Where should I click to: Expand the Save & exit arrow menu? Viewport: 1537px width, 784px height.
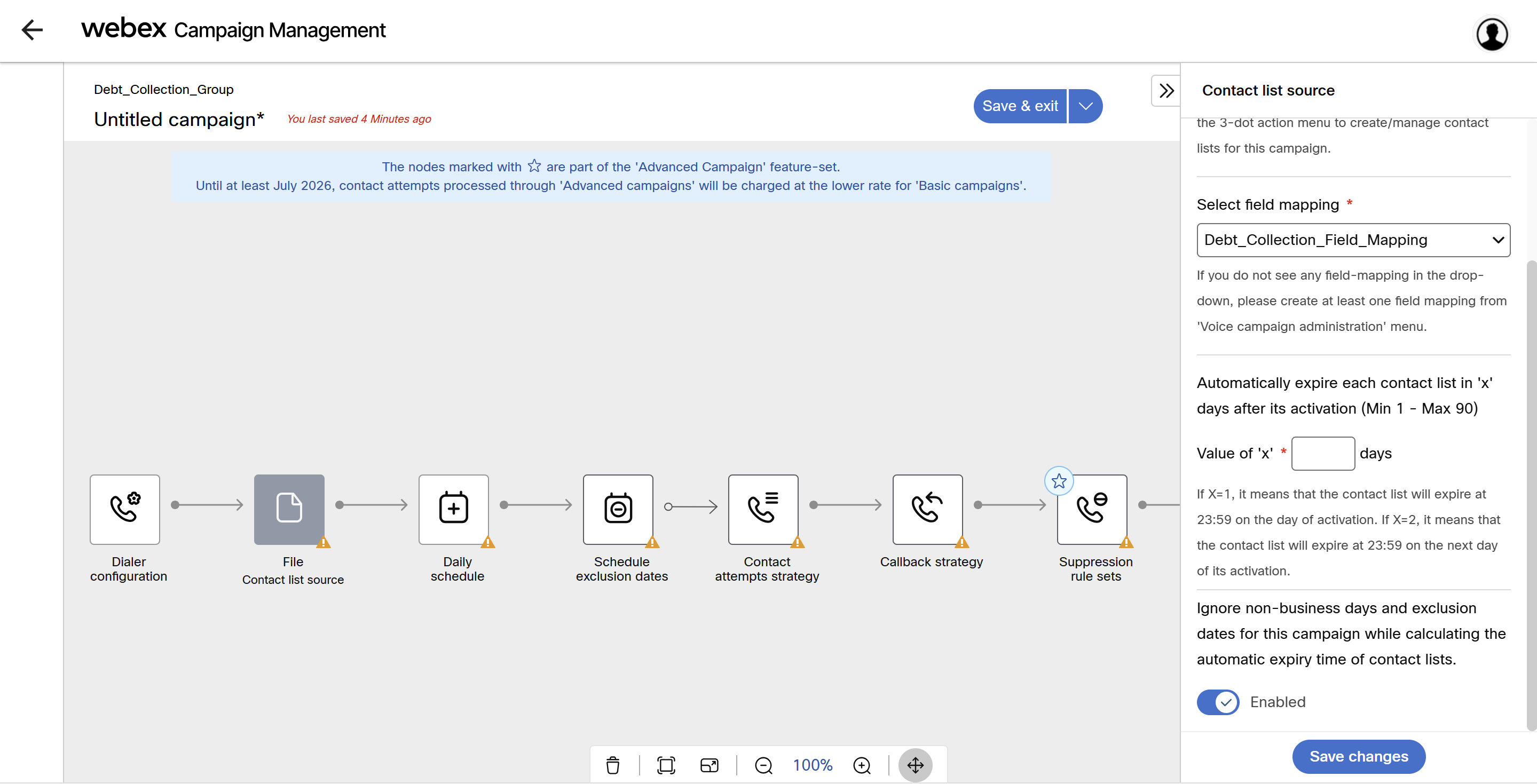pyautogui.click(x=1085, y=106)
